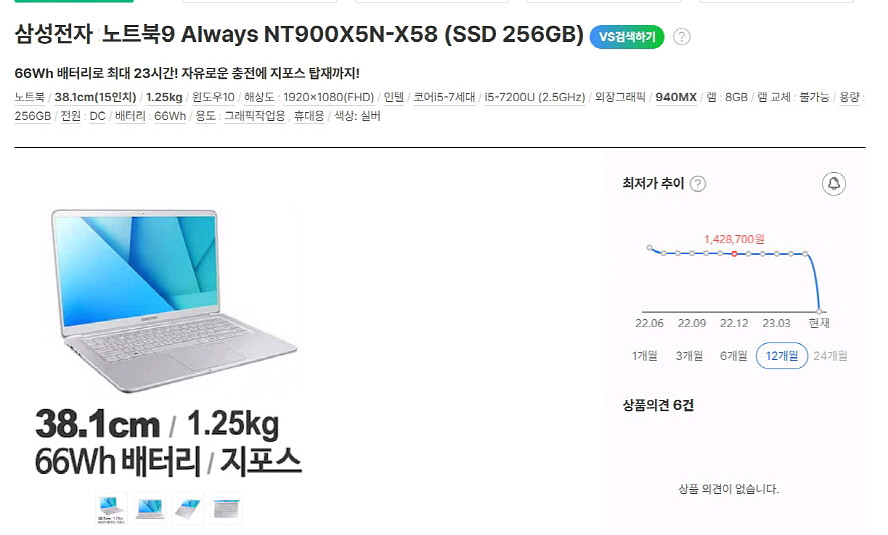Screen dimensions: 888x535
Task: Click red 1,428,700원 point on chart
Action: (734, 254)
